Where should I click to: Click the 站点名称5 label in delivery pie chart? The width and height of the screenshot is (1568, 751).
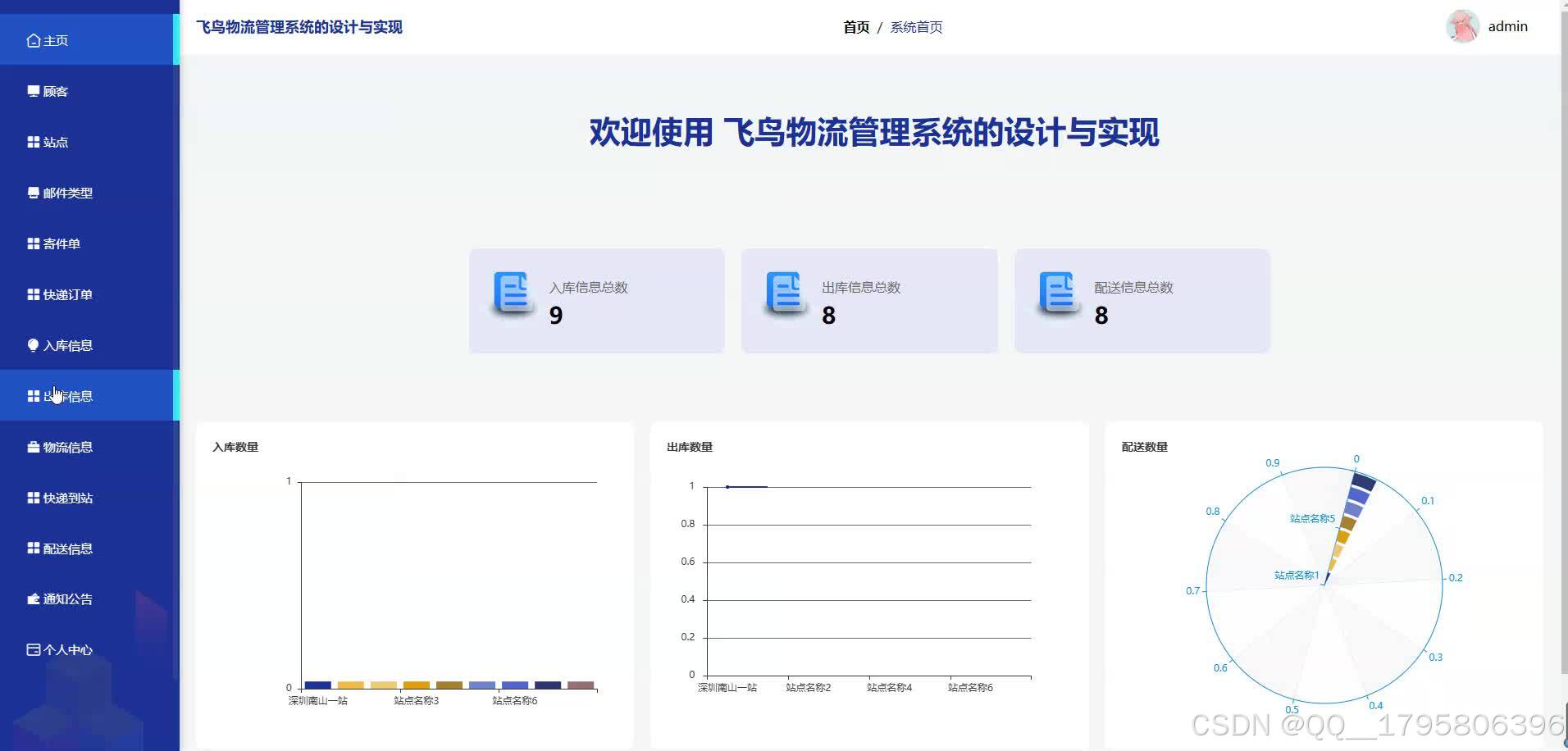pos(1312,518)
